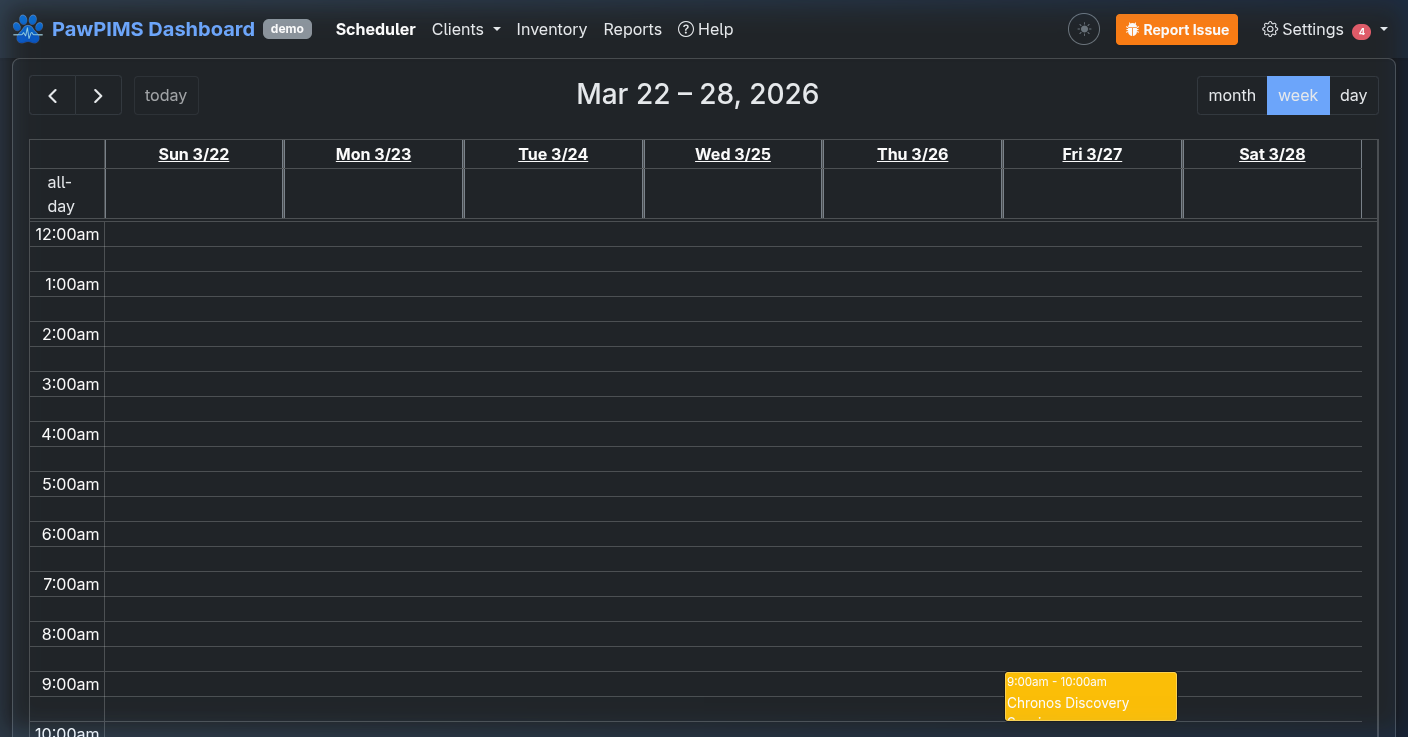1408x737 pixels.
Task: Click the demo badge
Action: [287, 29]
